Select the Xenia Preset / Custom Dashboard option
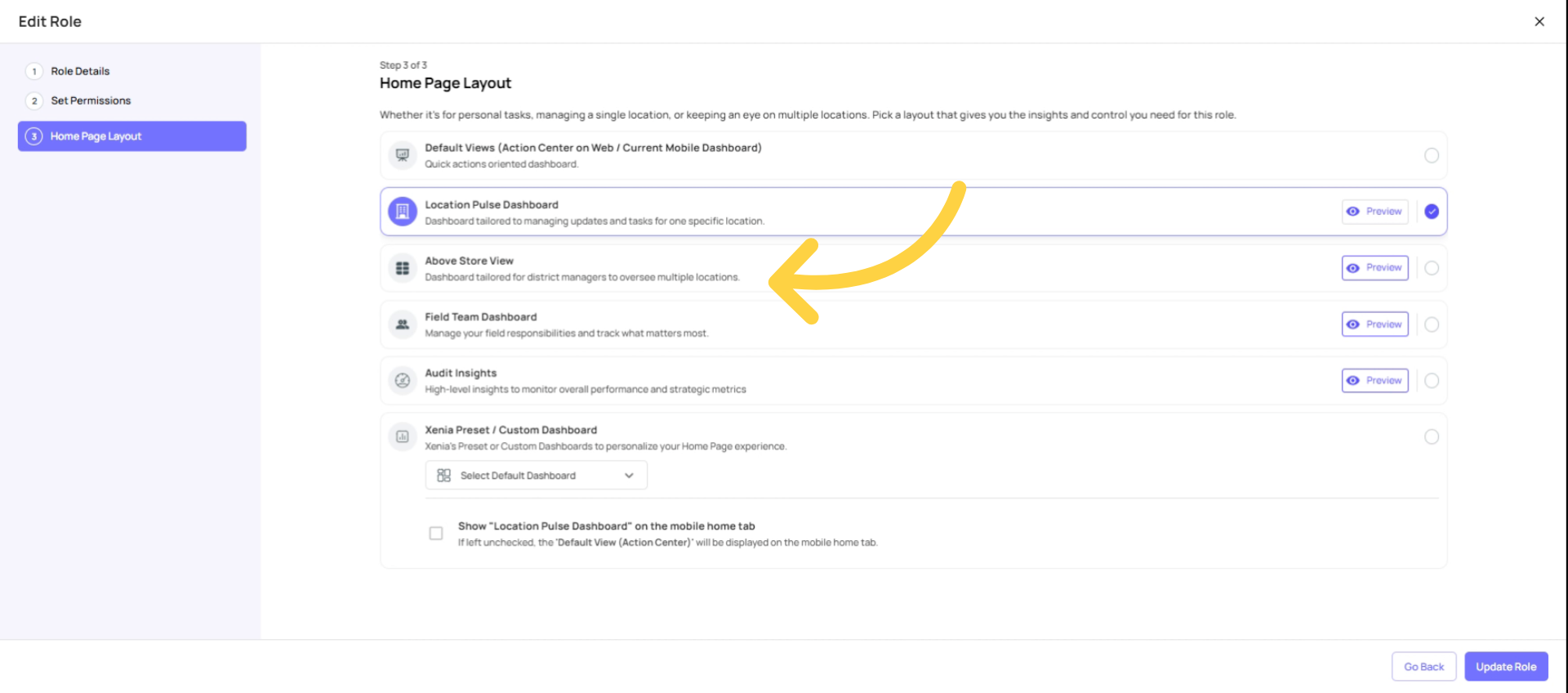This screenshot has height=693, width=1568. pos(1432,437)
